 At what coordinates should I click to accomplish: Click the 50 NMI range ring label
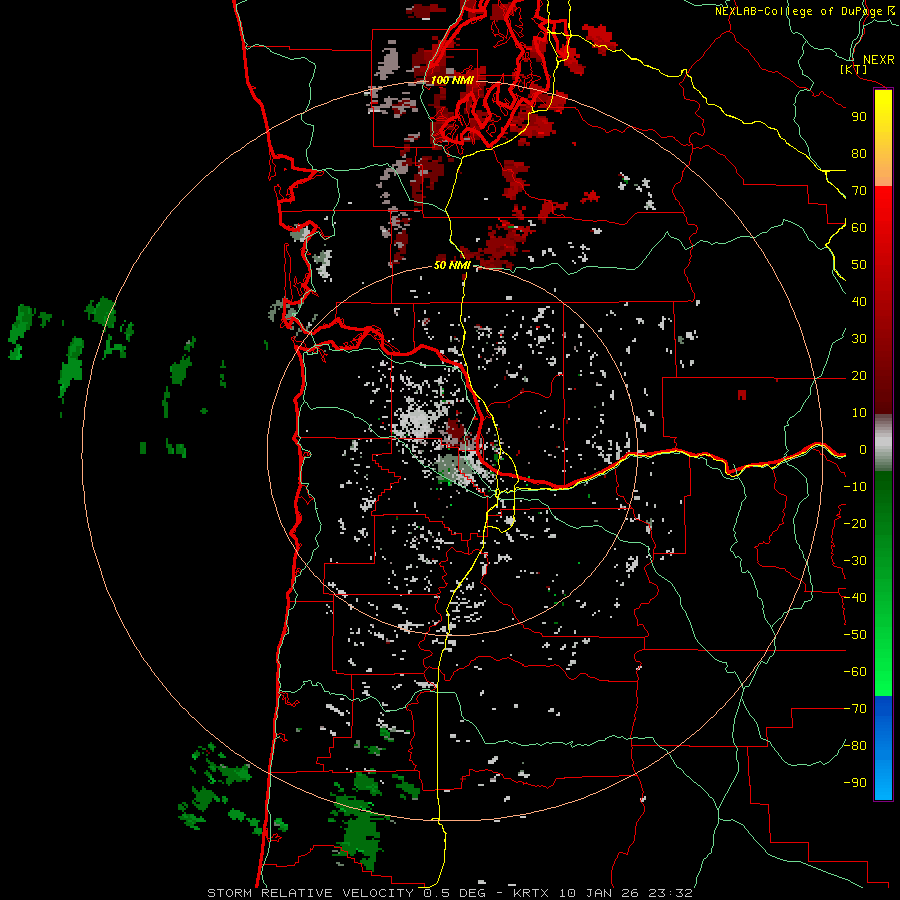tap(452, 265)
